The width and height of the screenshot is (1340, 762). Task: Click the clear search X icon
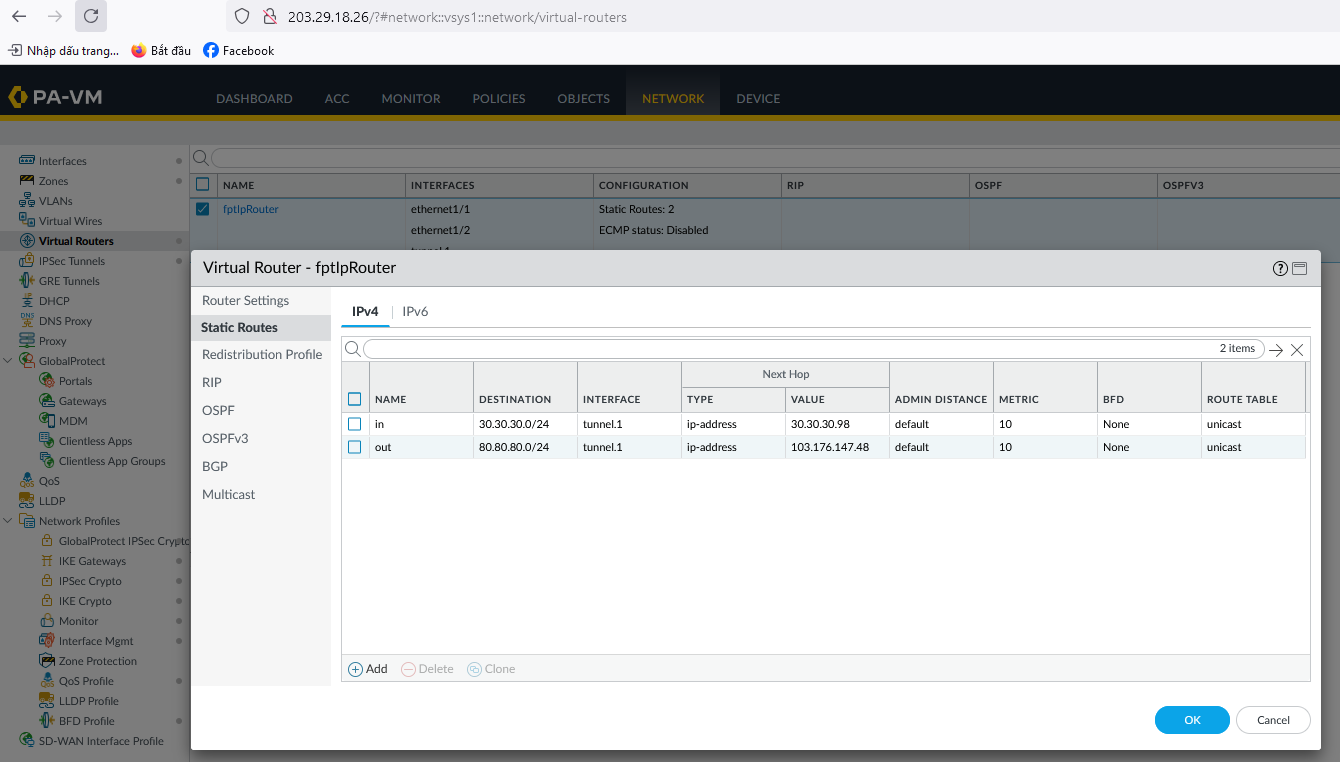[x=1297, y=350]
